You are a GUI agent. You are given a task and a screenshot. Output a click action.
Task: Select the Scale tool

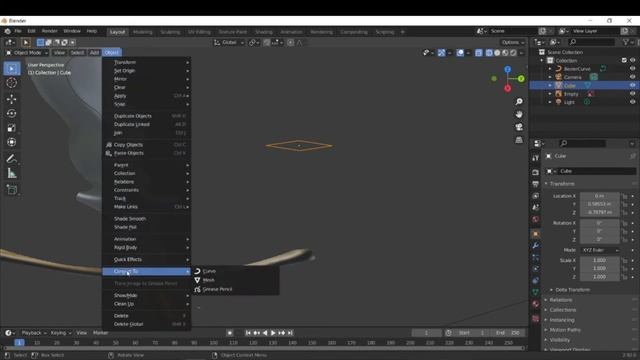(11, 128)
